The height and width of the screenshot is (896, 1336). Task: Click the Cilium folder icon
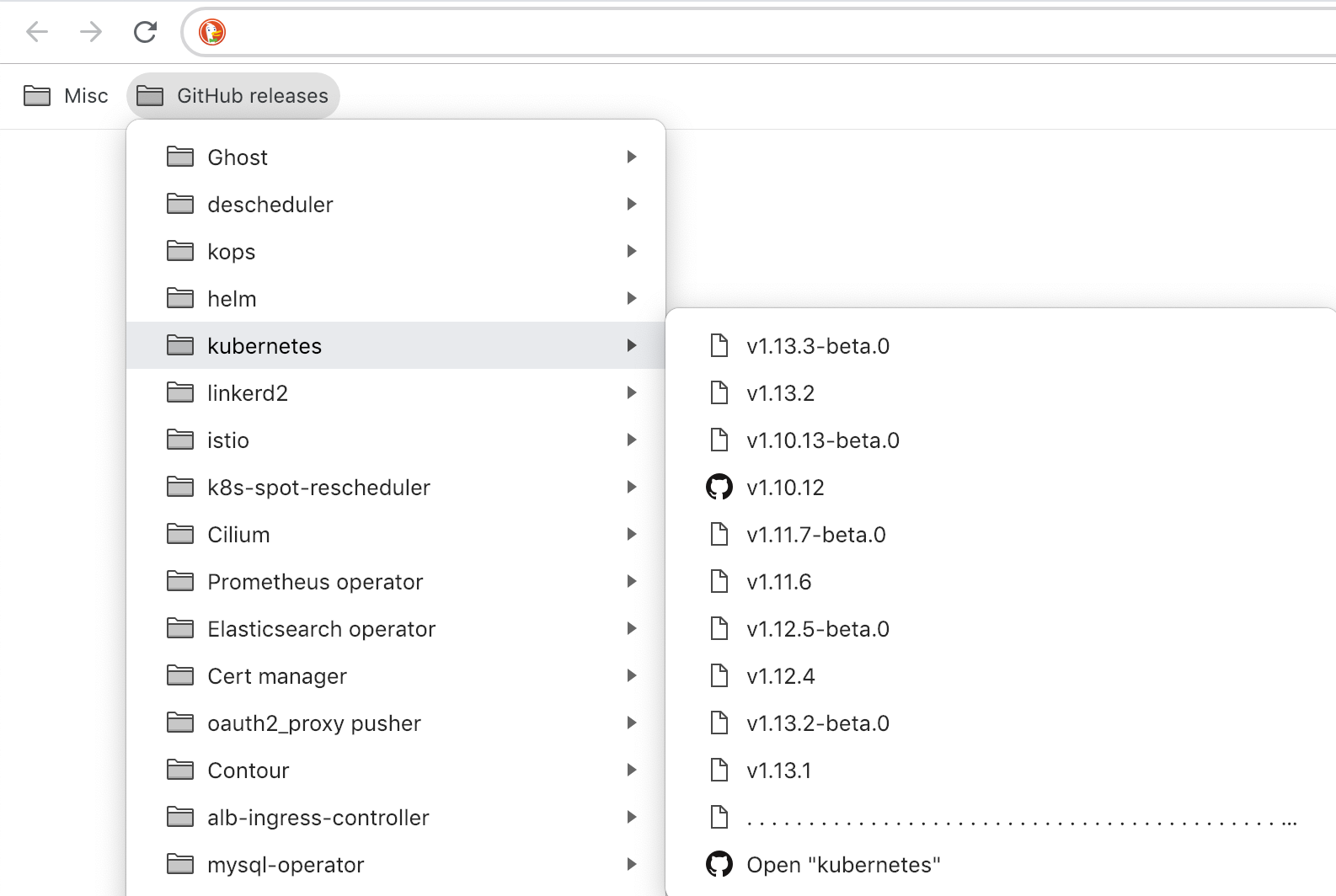[x=180, y=534]
